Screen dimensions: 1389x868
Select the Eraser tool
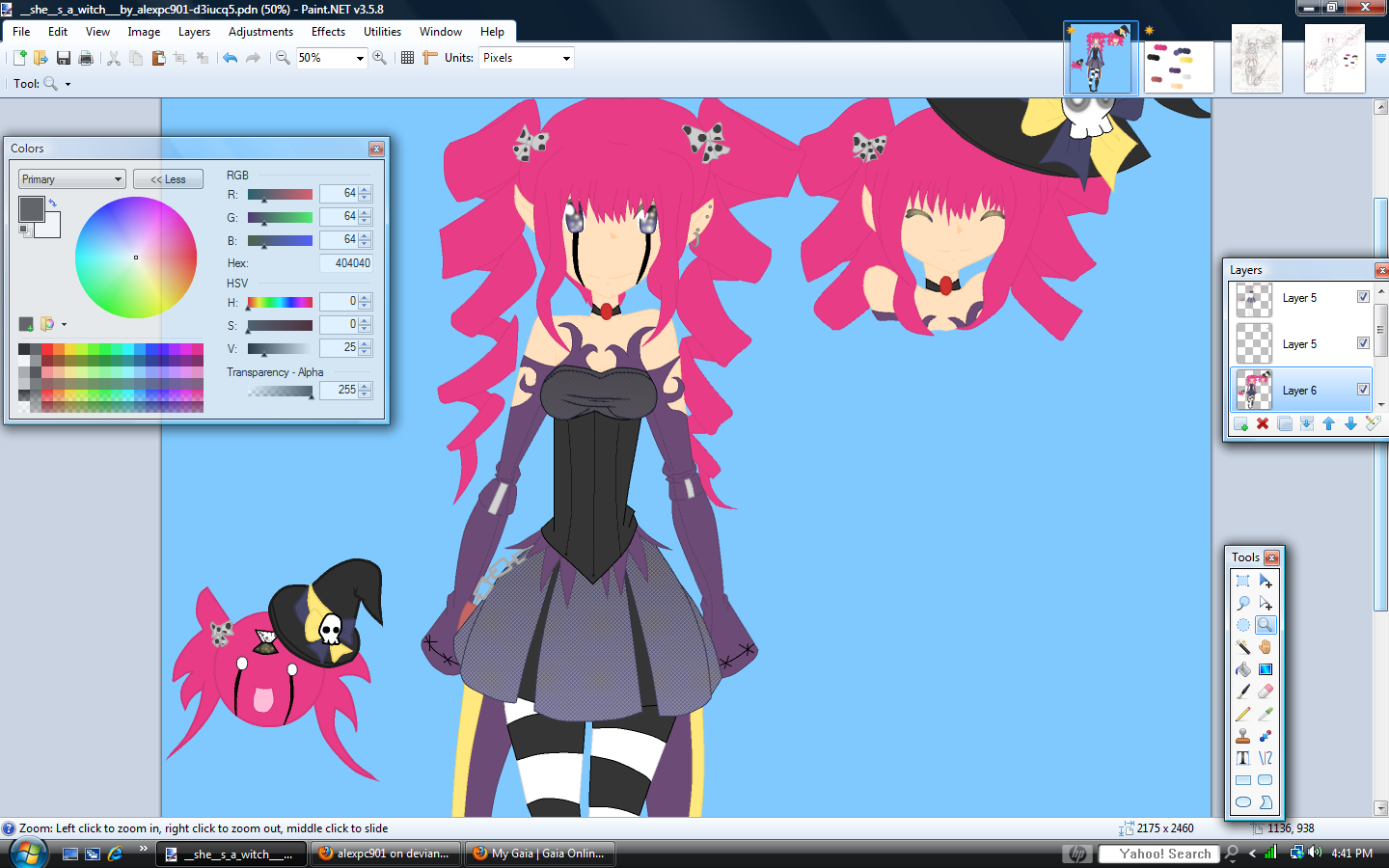[1266, 692]
